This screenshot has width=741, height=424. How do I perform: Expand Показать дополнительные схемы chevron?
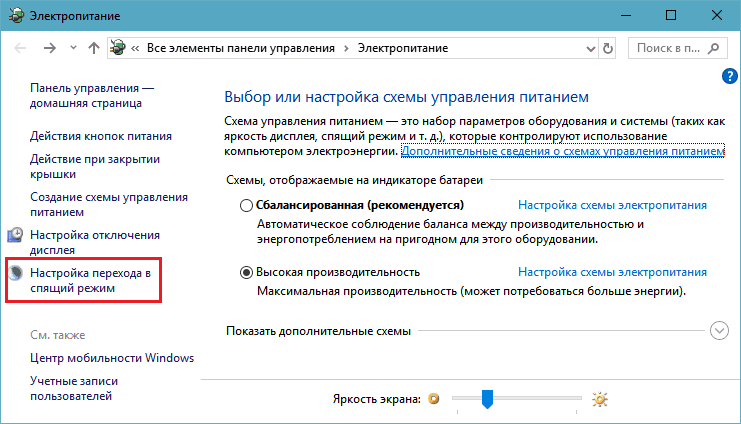(718, 331)
